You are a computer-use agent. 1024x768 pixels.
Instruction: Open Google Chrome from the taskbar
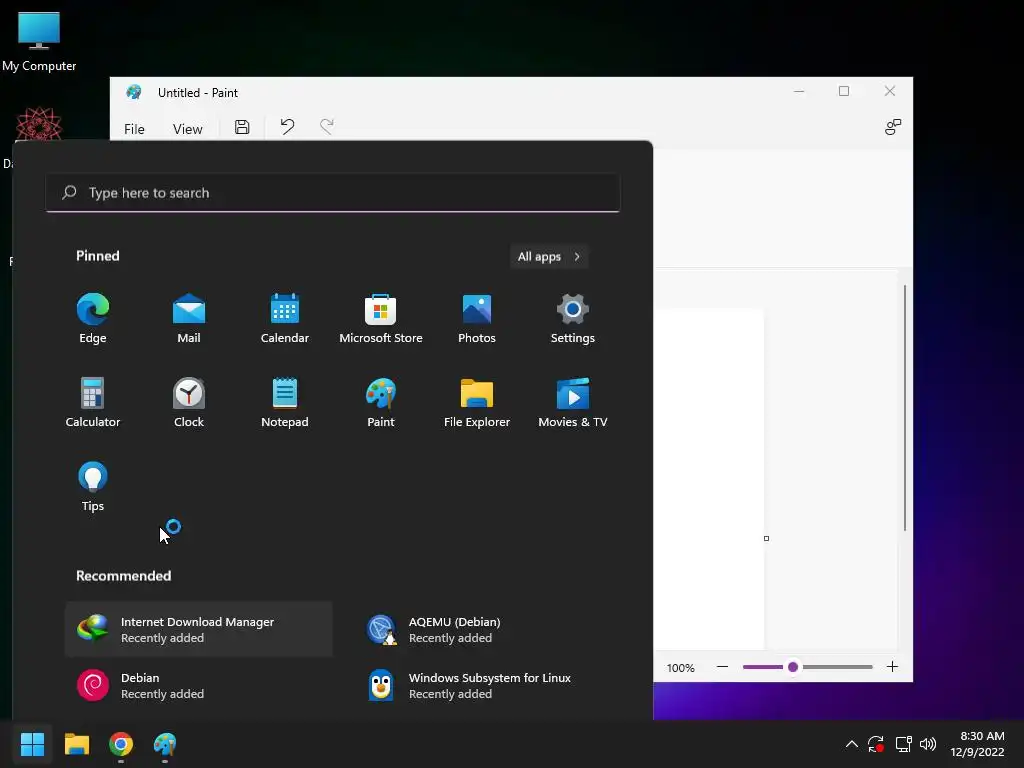pos(121,744)
